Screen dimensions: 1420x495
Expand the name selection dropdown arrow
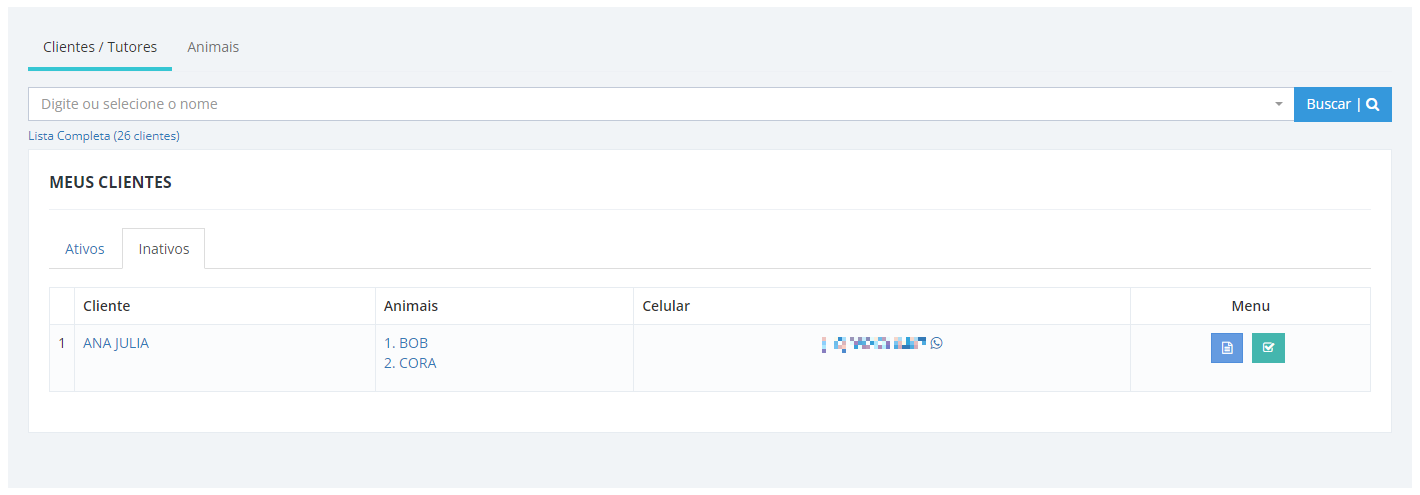[x=1278, y=104]
